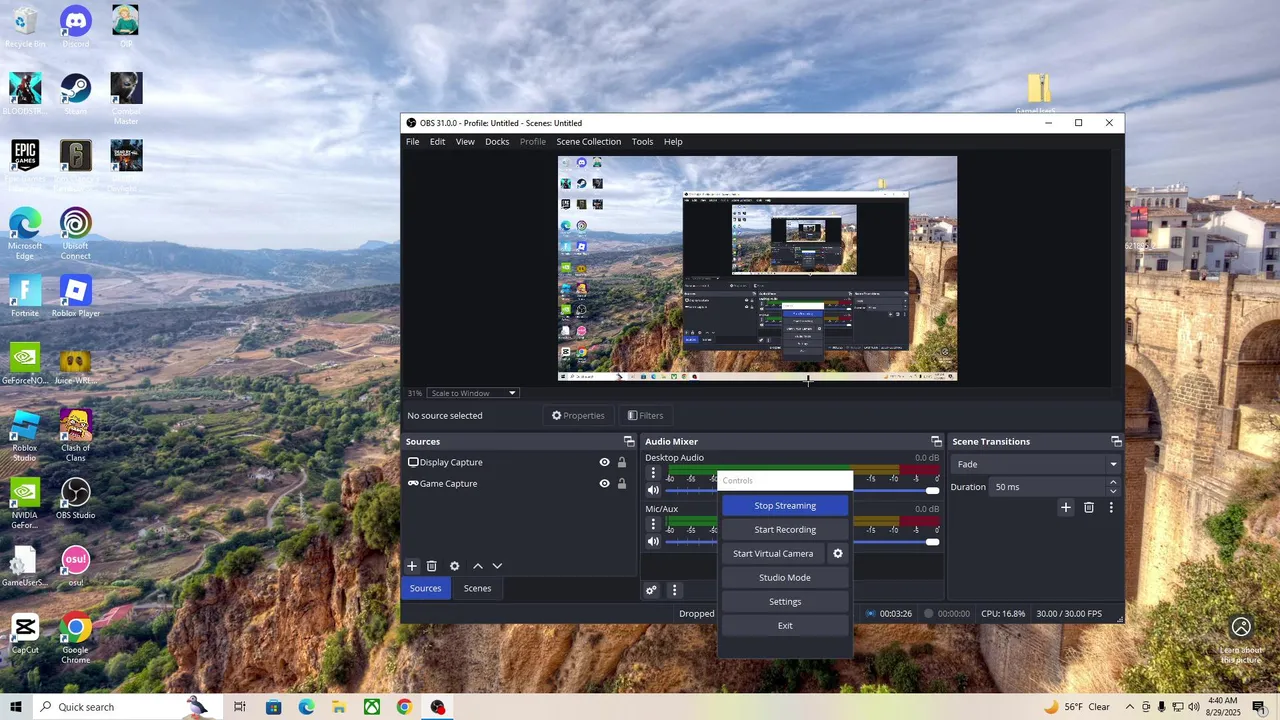1280x720 pixels.
Task: Hide Display Capture source with eye icon
Action: [x=604, y=462]
